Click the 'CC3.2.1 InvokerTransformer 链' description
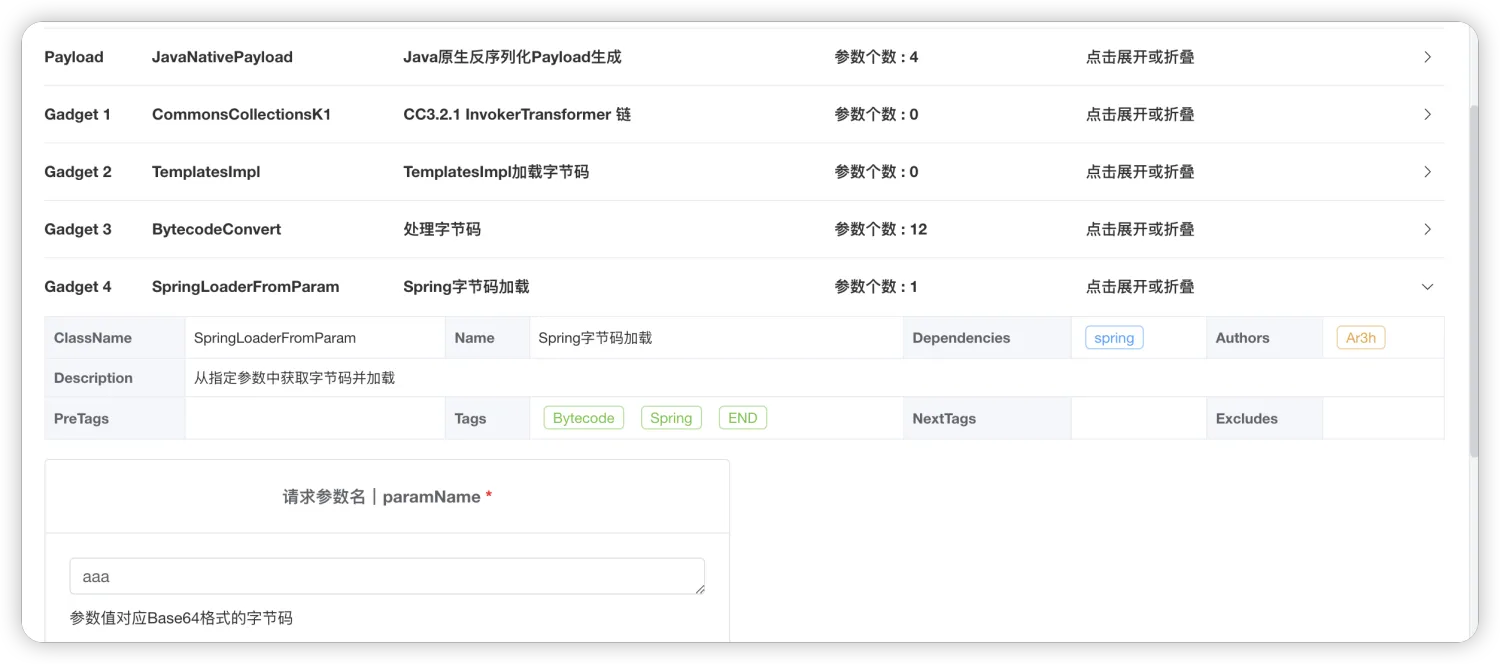This screenshot has width=1500, height=664. tap(517, 114)
